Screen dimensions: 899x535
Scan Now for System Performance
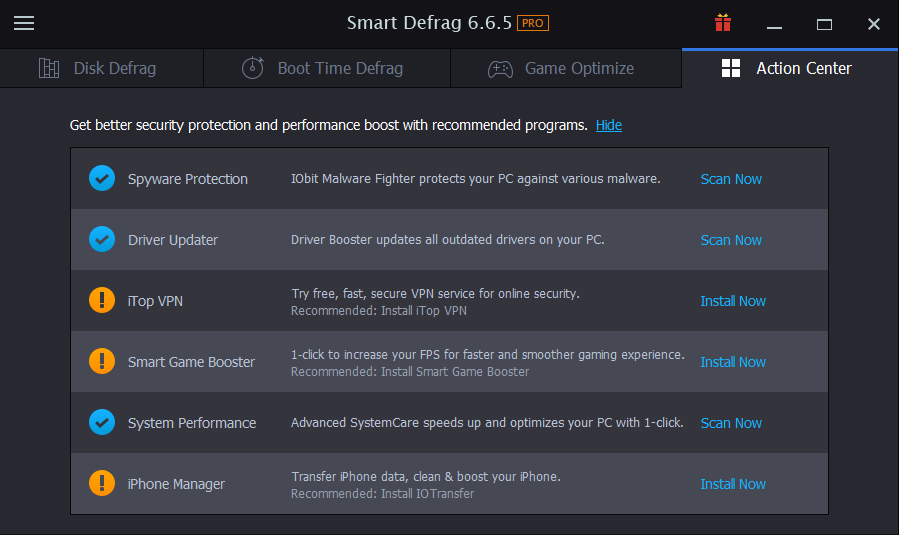731,423
